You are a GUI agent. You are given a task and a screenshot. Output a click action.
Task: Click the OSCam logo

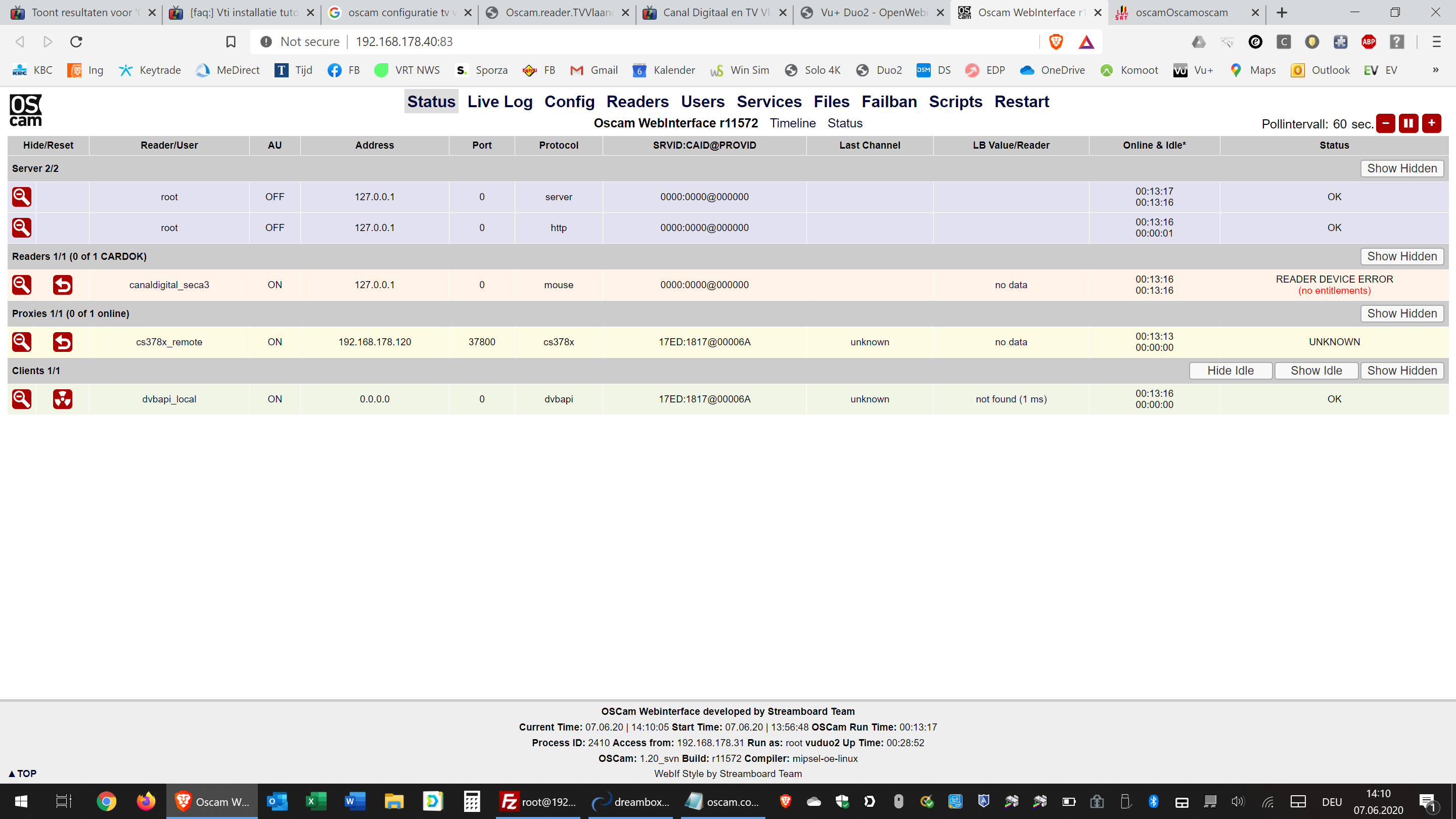[25, 110]
